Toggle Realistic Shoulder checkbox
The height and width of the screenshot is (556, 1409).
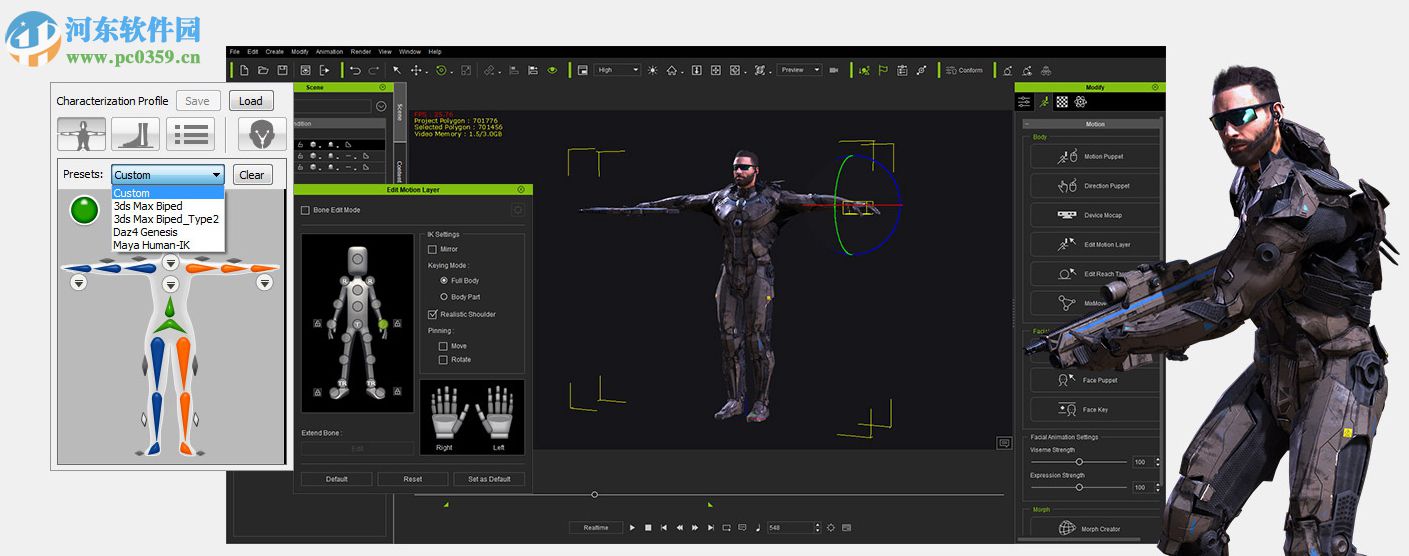tap(432, 314)
